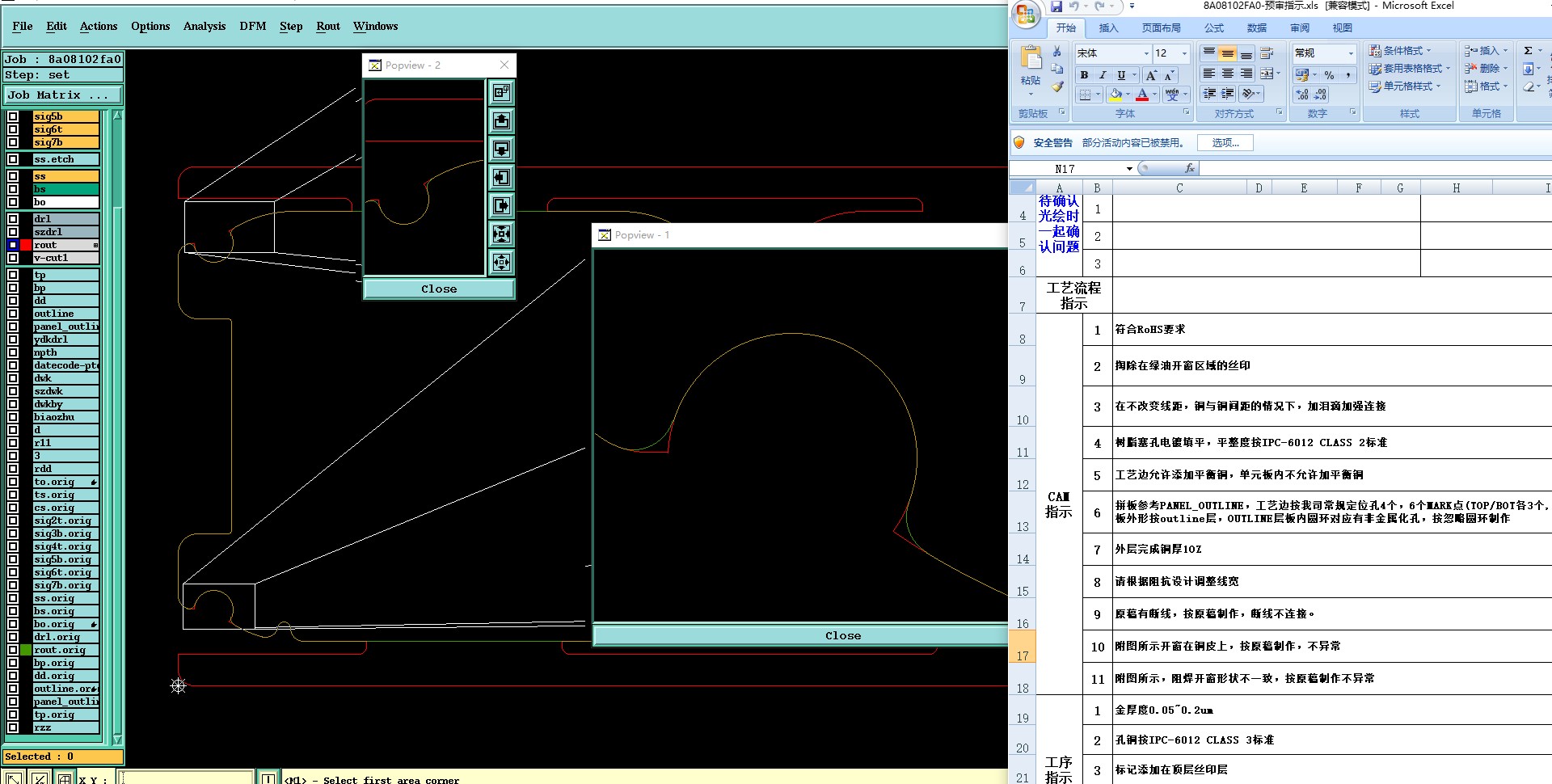Click the Excel Save icon
Viewport: 1552px width, 784px height.
pyautogui.click(x=1056, y=6)
